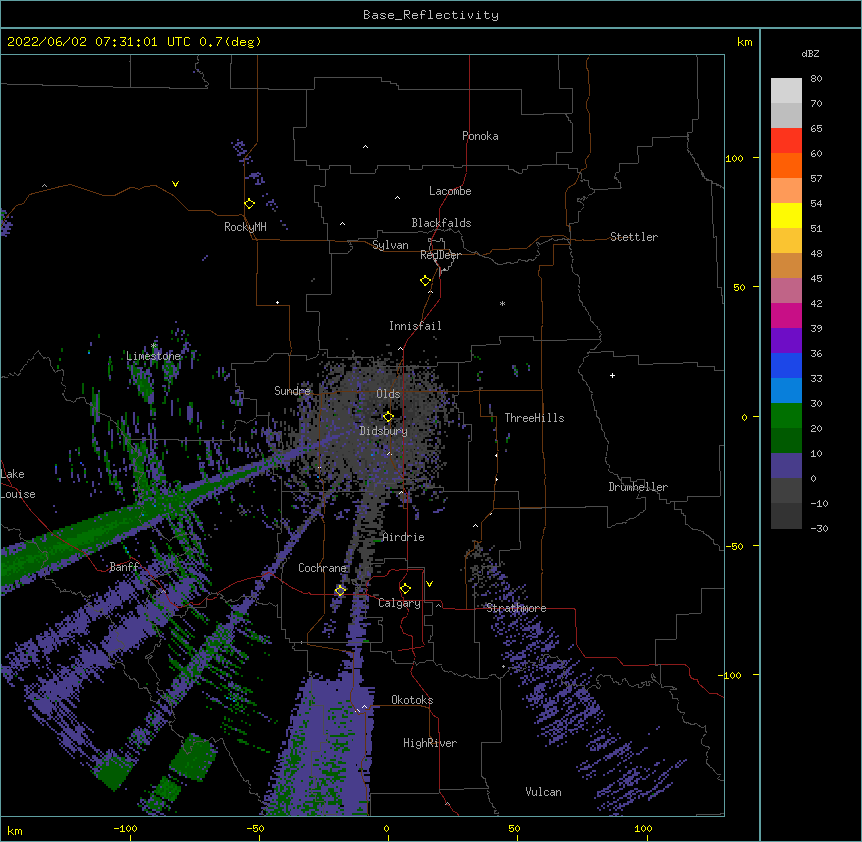Screen dimensions: 862x842
Task: Click the Ponoka city label
Action: click(x=480, y=136)
